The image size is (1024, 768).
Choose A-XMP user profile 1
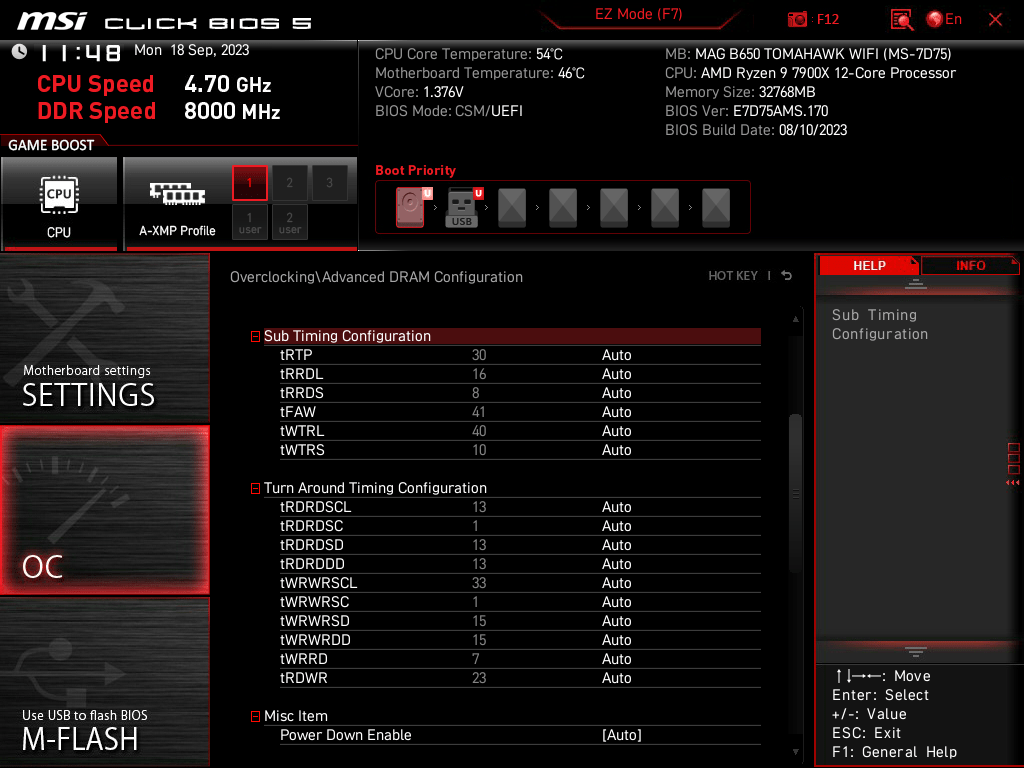tap(249, 223)
